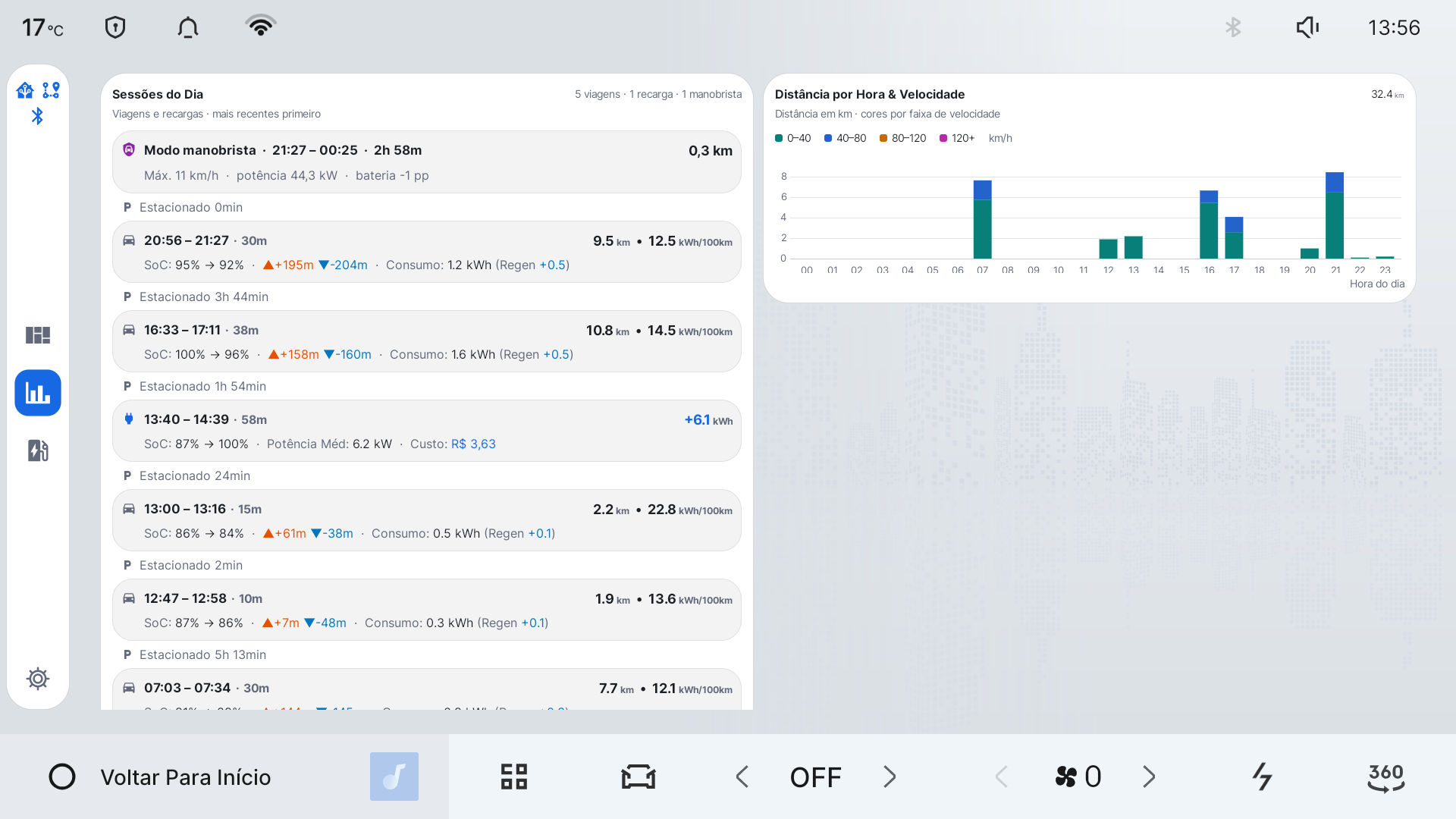Open the vehicle controls car icon
Image resolution: width=1456 pixels, height=819 pixels.
click(639, 777)
